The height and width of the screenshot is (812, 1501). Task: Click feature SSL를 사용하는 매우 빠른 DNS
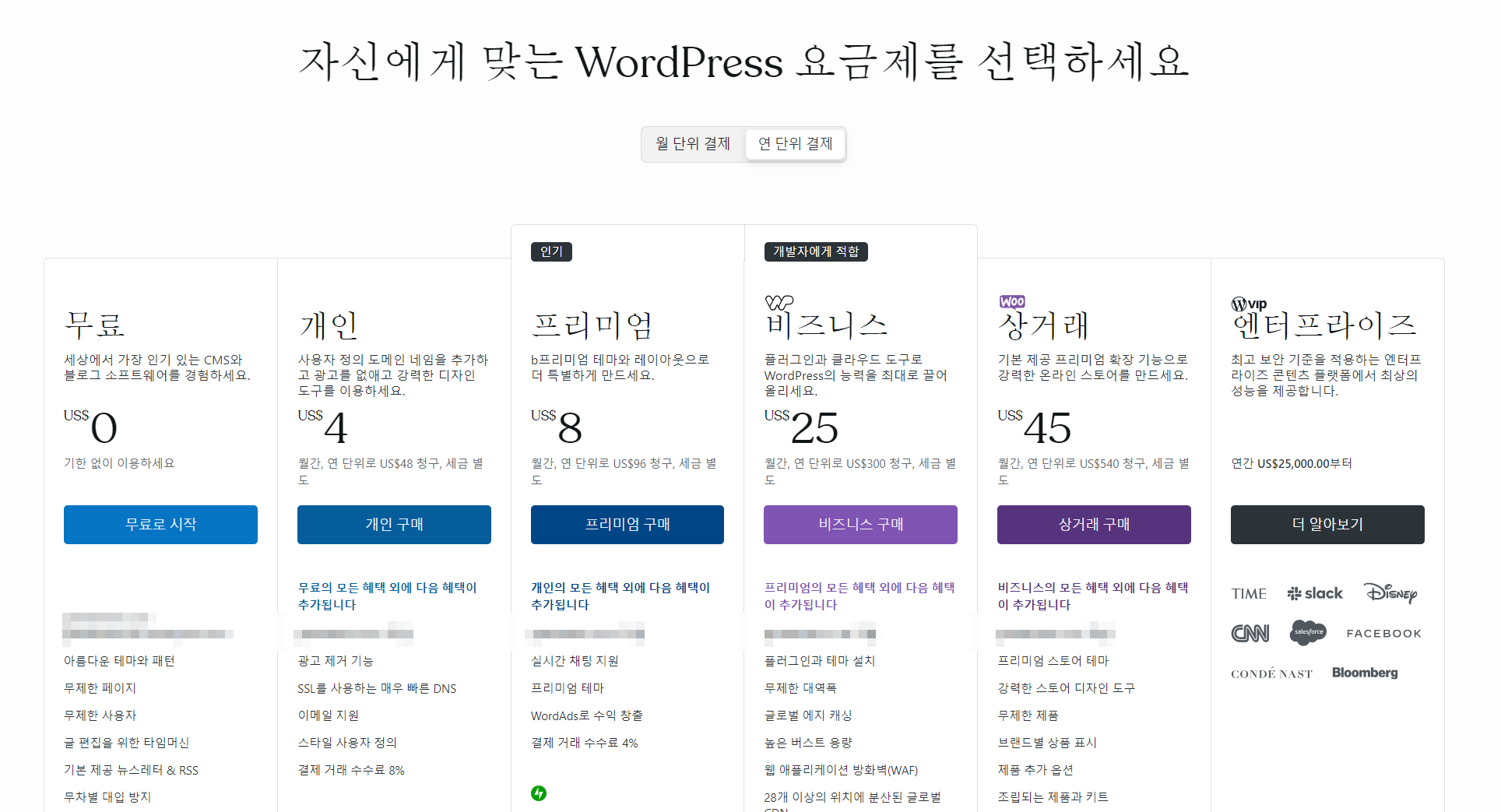click(x=377, y=688)
